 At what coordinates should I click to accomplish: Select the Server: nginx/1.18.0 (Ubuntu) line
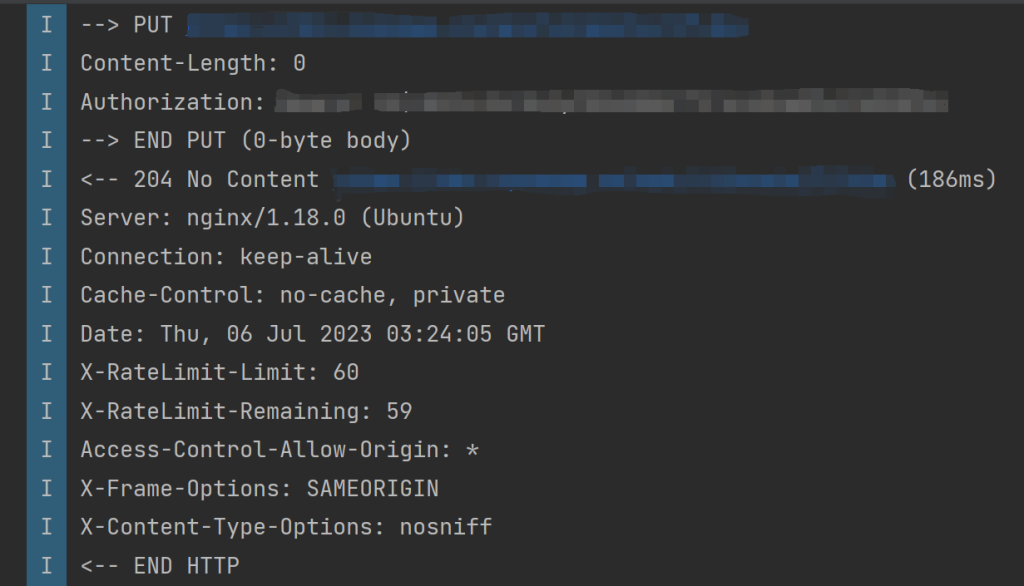point(272,218)
